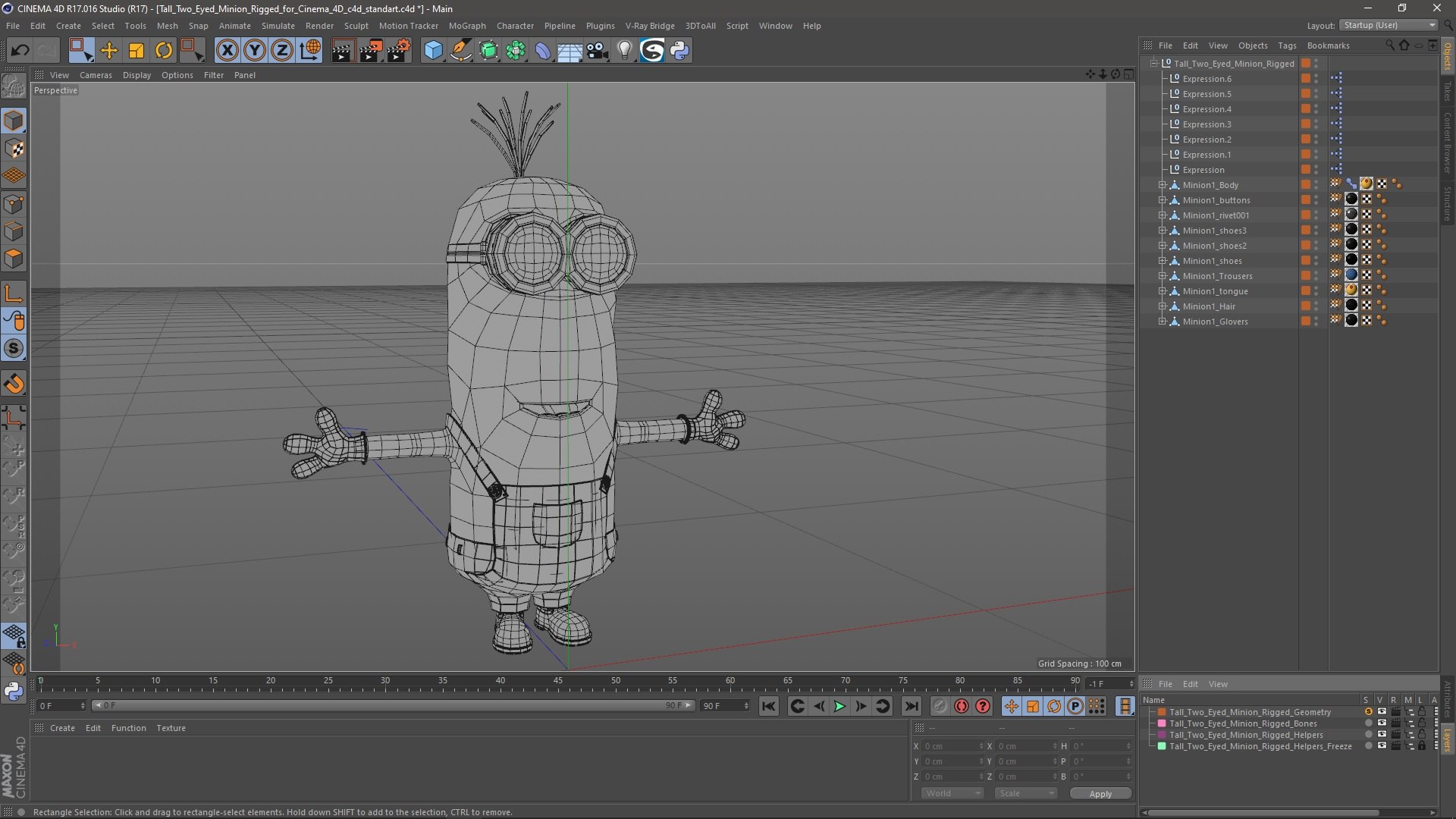Add a Subdivision Surface generator
The height and width of the screenshot is (819, 1456).
coord(488,51)
